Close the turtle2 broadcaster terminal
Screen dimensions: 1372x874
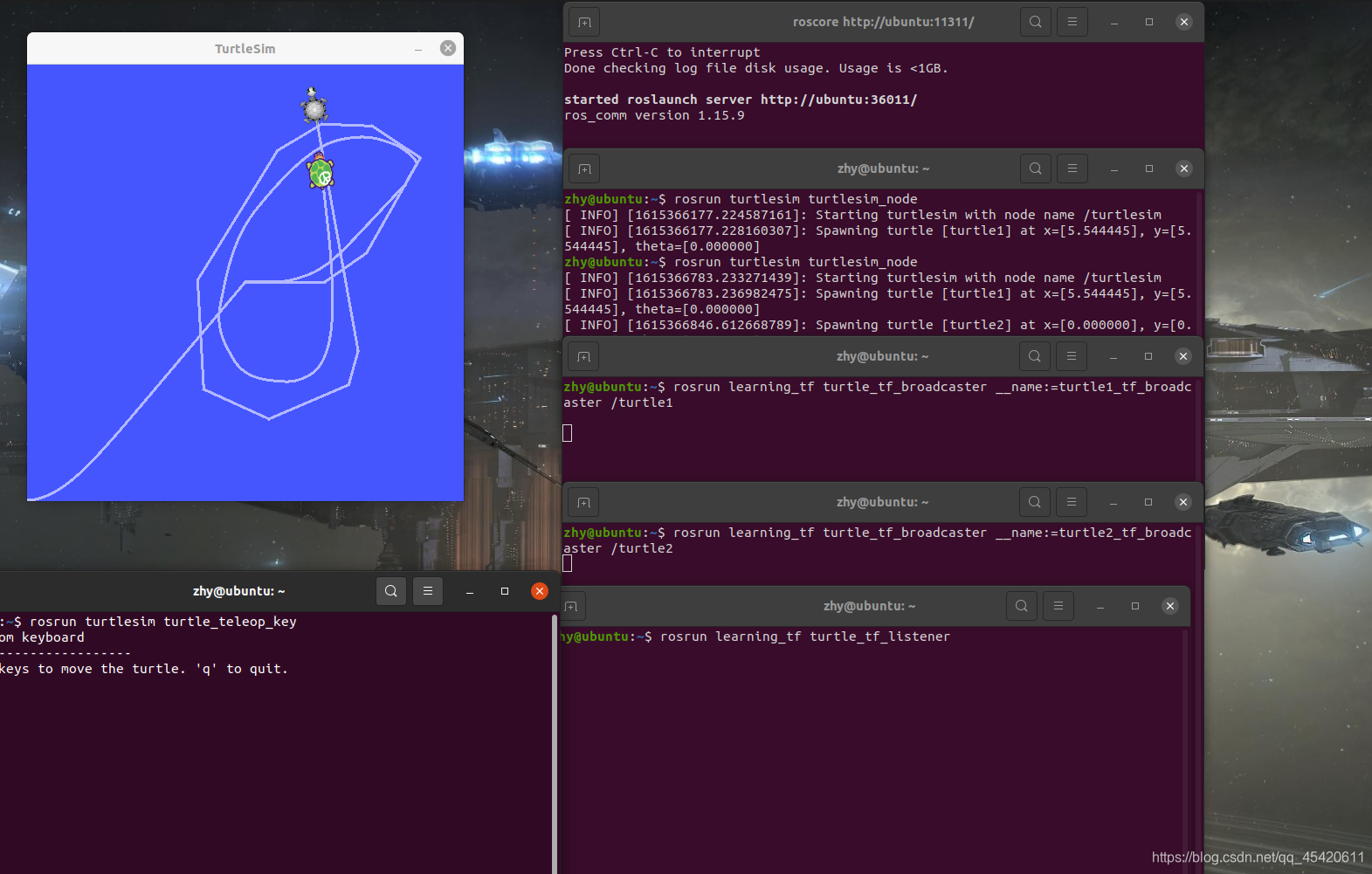[1183, 502]
